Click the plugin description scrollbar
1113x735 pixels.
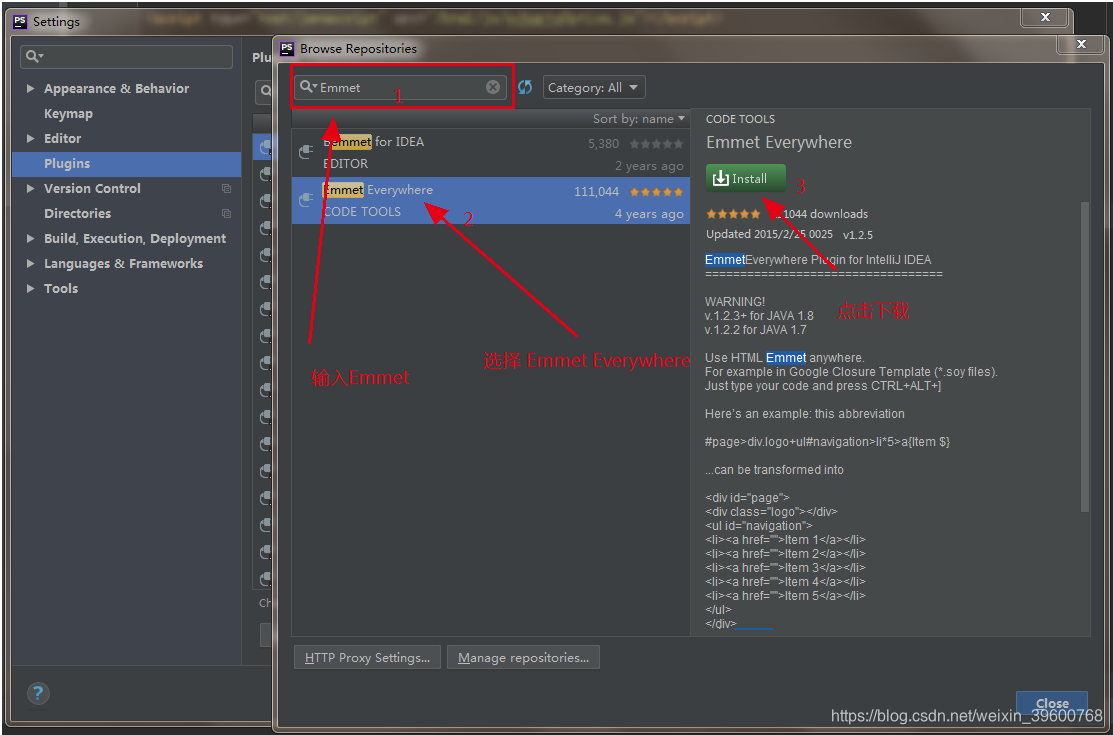point(1084,356)
